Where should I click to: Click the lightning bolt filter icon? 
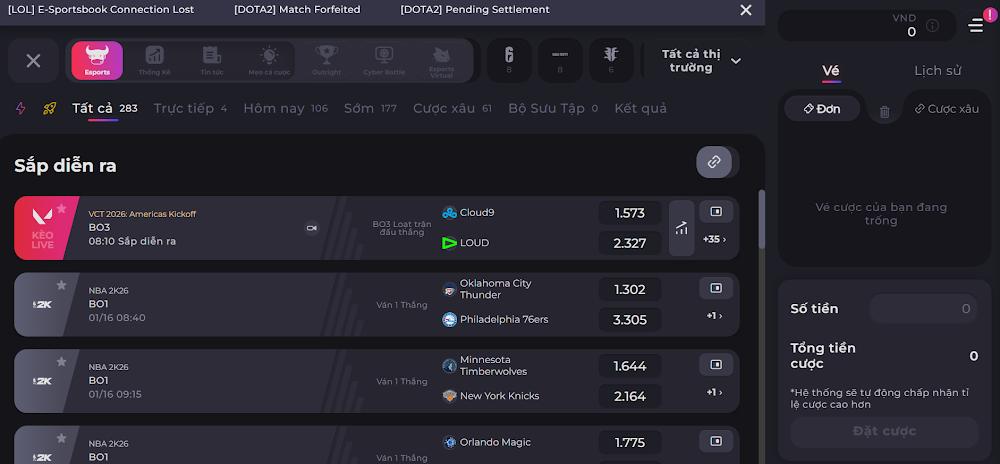click(20, 108)
